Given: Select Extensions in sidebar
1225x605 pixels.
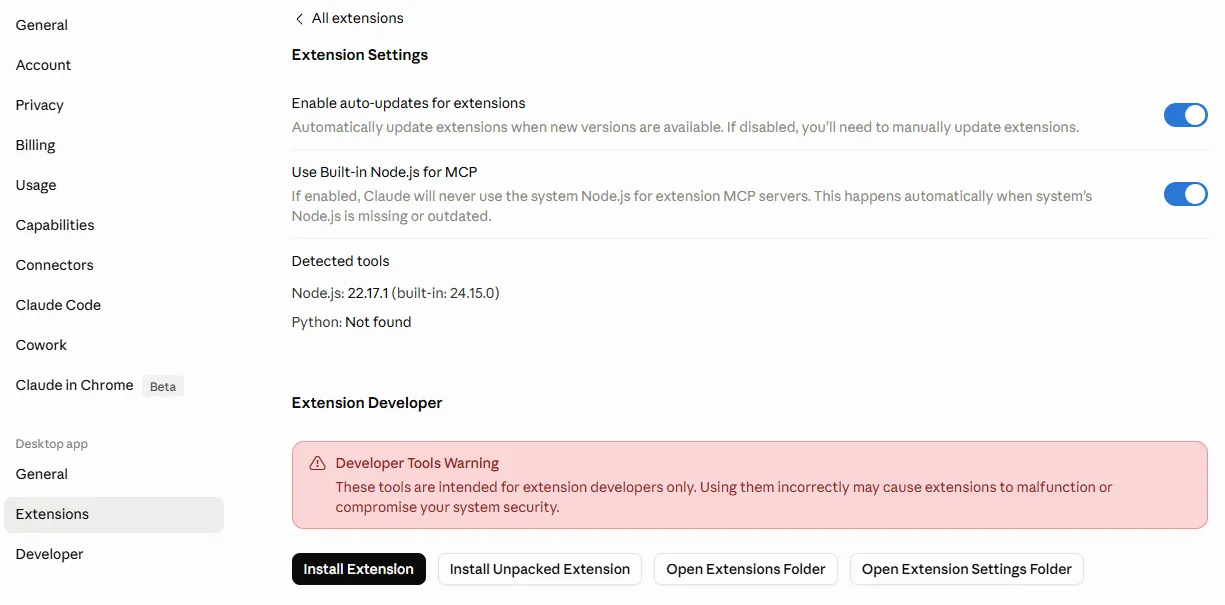Looking at the screenshot, I should click(x=114, y=514).
